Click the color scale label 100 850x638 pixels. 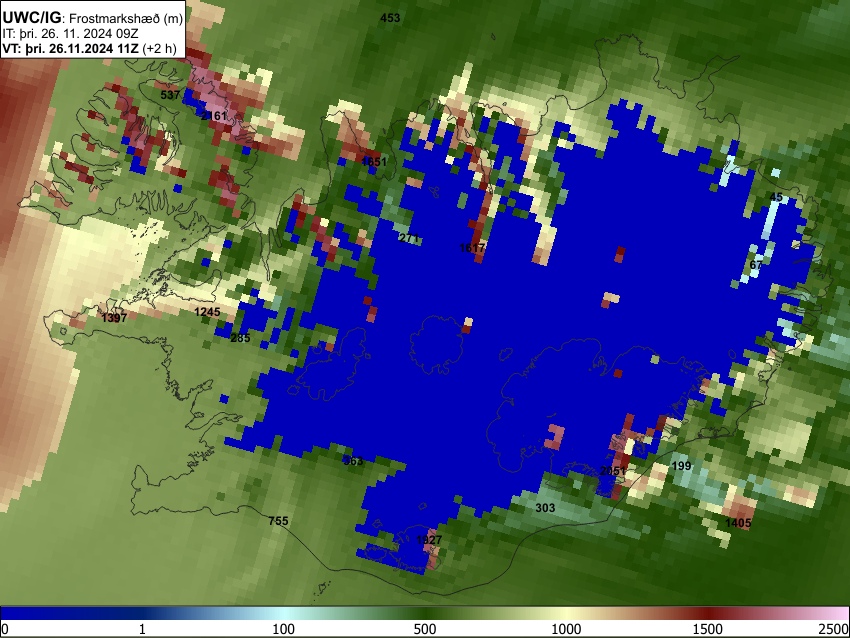coord(284,629)
